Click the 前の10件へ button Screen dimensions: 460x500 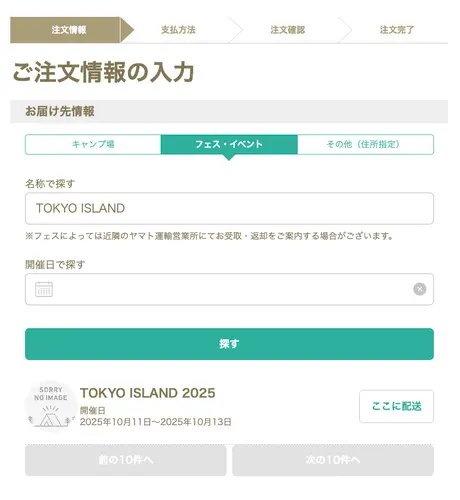pos(126,460)
